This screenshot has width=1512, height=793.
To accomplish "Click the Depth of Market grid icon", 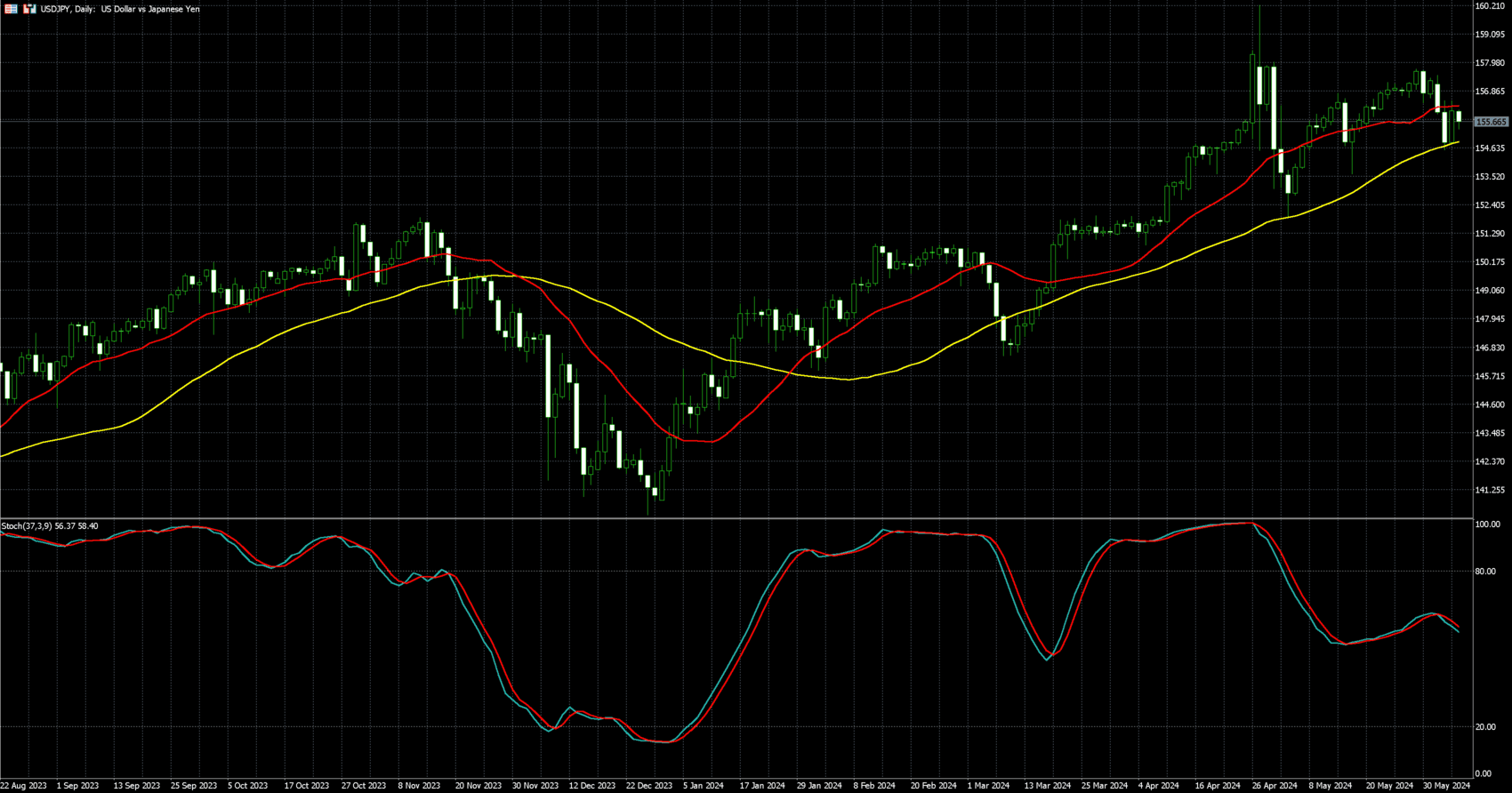I will click(12, 9).
